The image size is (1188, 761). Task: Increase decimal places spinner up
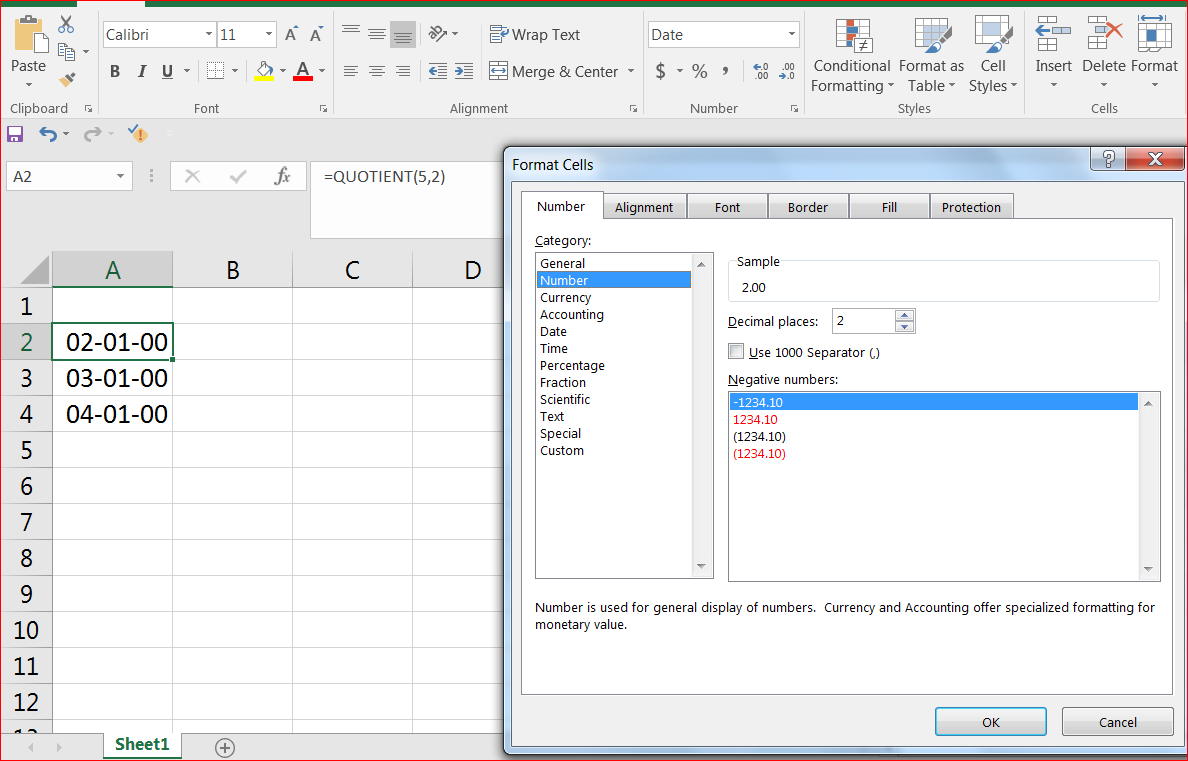(x=905, y=315)
